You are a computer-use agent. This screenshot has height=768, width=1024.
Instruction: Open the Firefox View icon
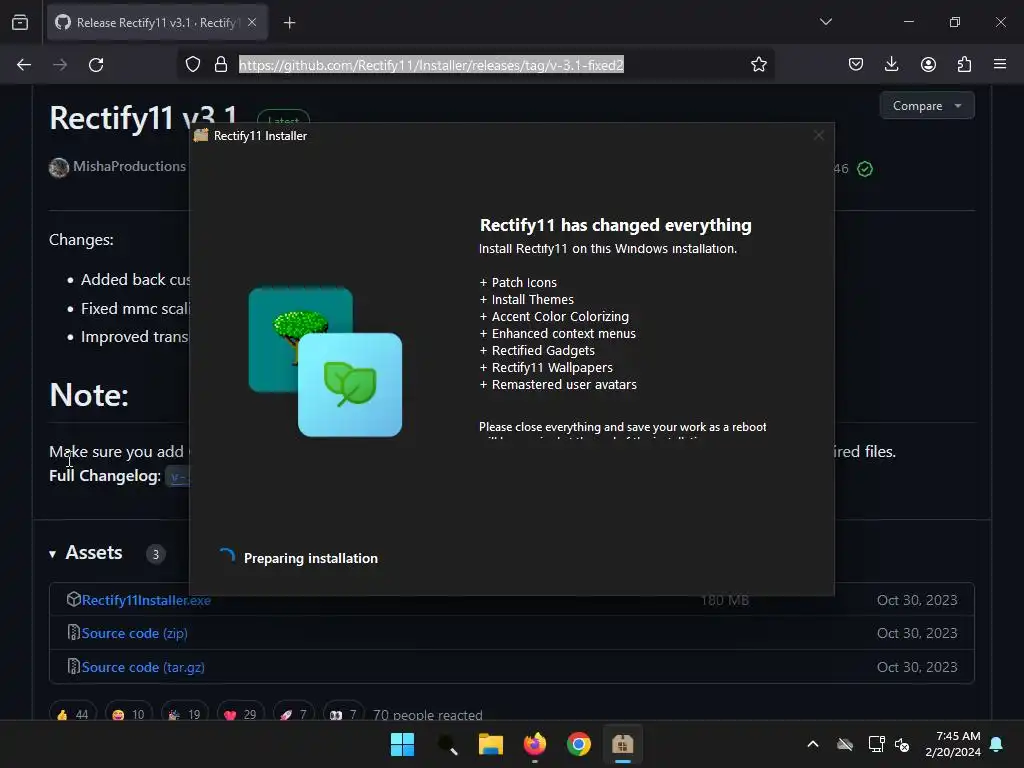pyautogui.click(x=20, y=23)
